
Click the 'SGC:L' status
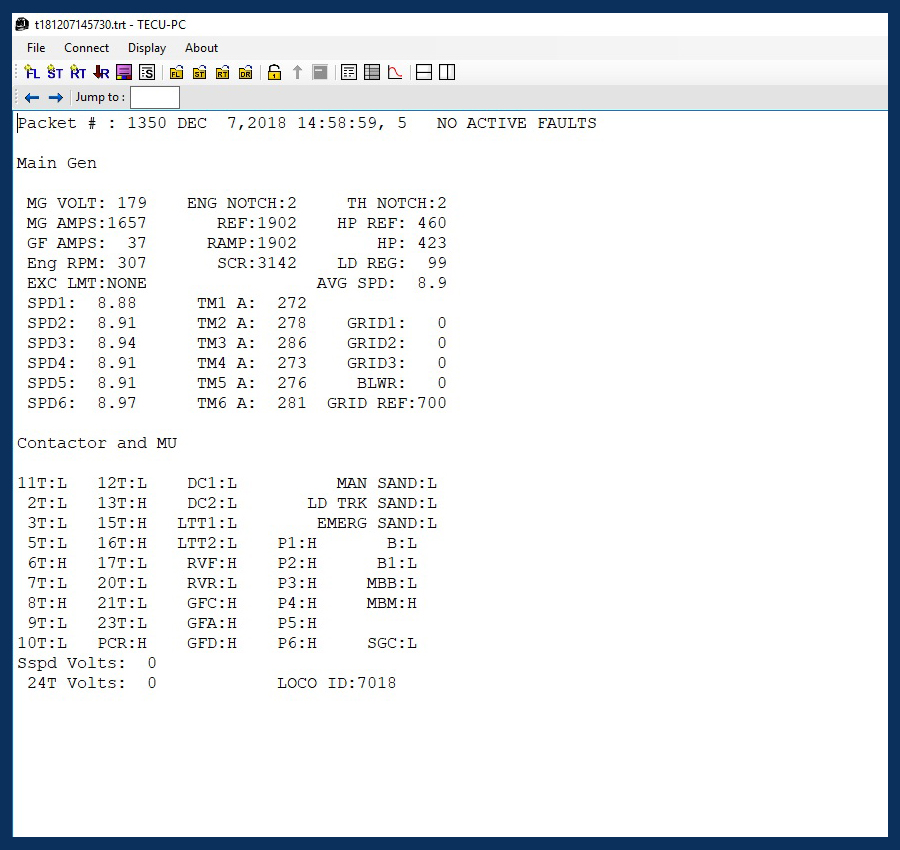pyautogui.click(x=391, y=644)
